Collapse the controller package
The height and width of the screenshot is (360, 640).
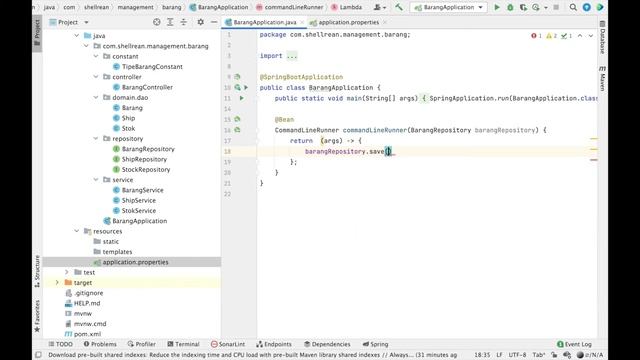[x=96, y=77]
